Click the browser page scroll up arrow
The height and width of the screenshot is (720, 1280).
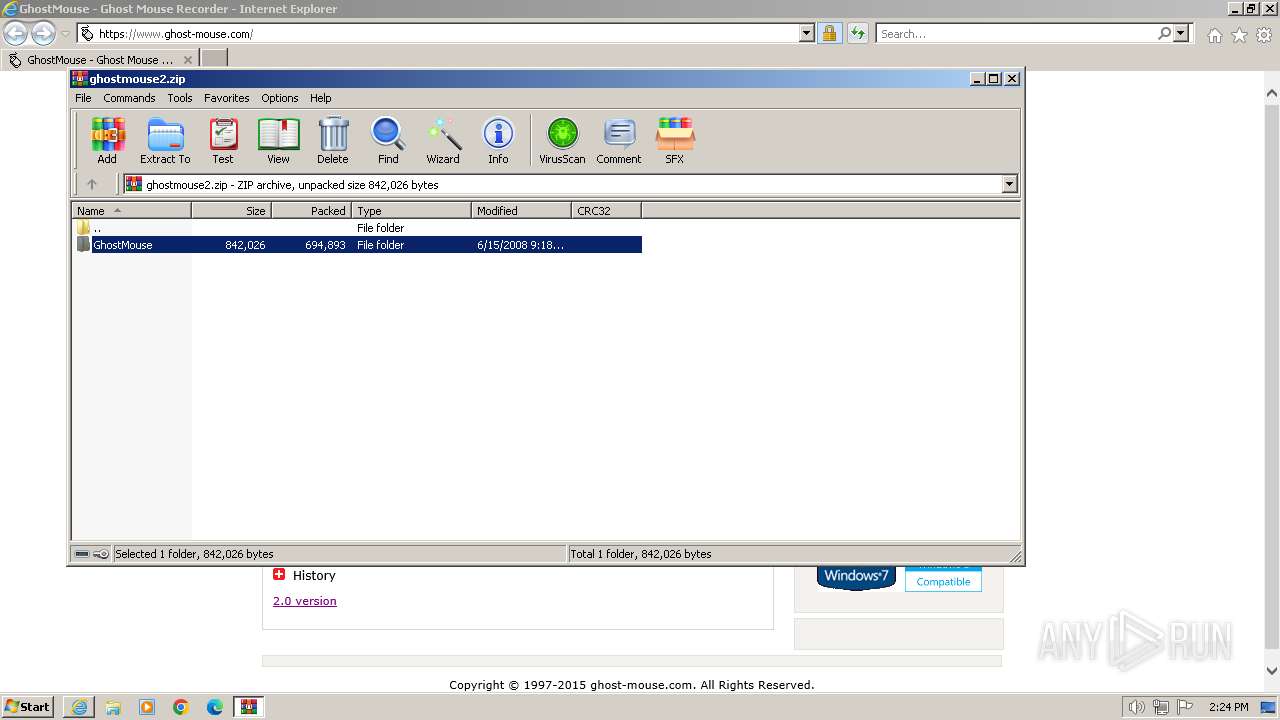click(x=1272, y=94)
